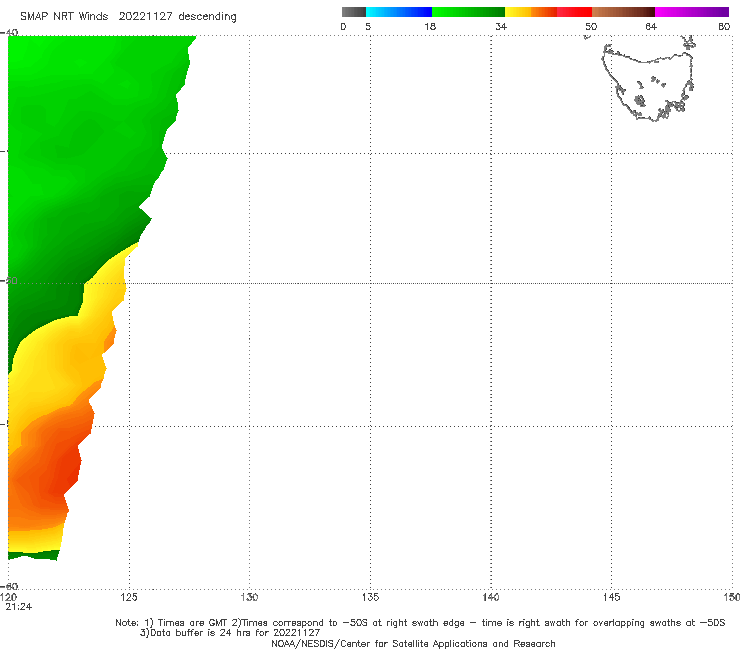Select the cyan-blue segment of the color bar
Screen dimensions: 740x650
(399, 12)
